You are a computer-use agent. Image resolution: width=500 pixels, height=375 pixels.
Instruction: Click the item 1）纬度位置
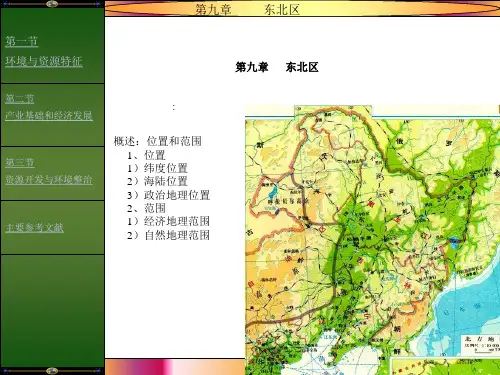157,168
